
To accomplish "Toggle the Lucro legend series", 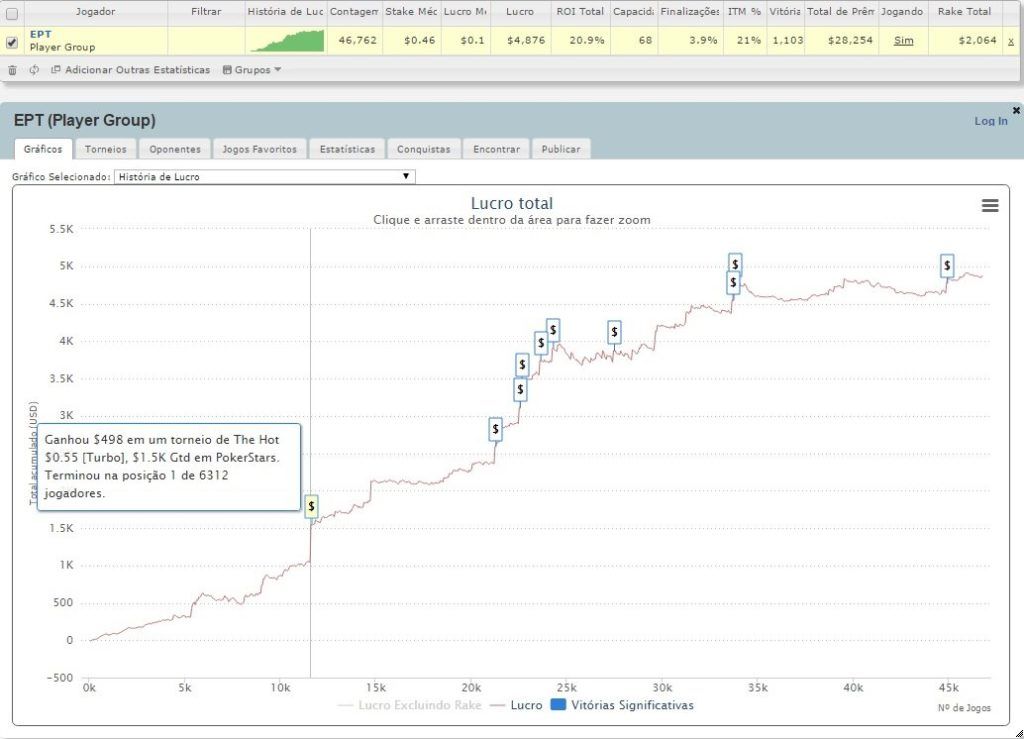I will click(x=518, y=705).
